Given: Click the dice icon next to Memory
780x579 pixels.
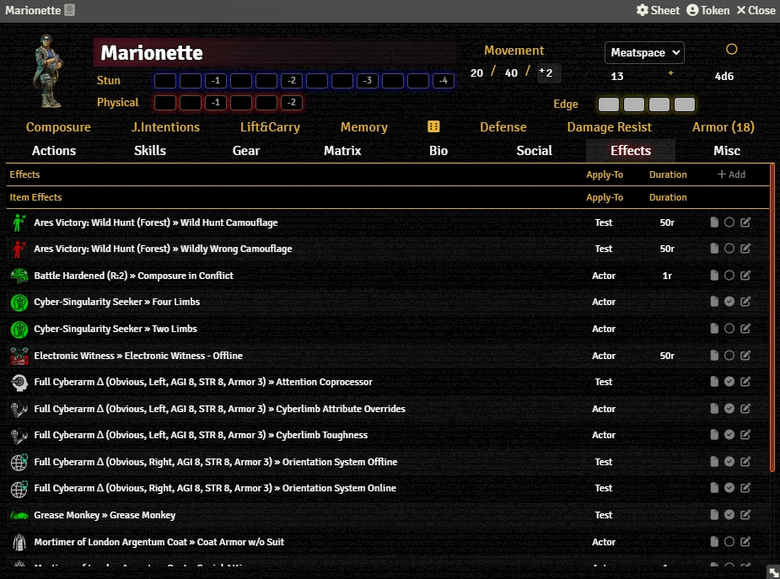Looking at the screenshot, I should 433,127.
